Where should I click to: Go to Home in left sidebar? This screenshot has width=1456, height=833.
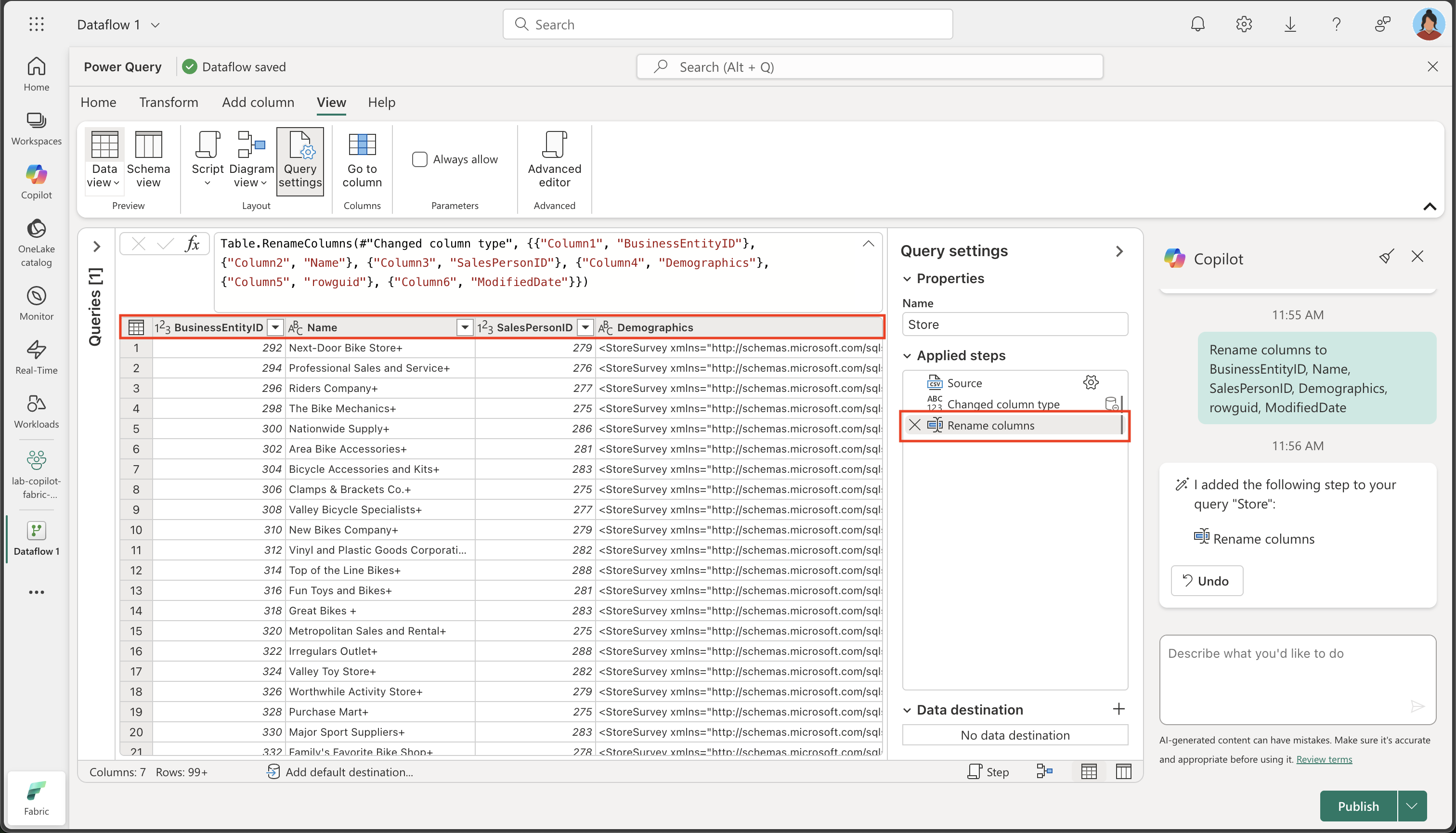(x=37, y=74)
